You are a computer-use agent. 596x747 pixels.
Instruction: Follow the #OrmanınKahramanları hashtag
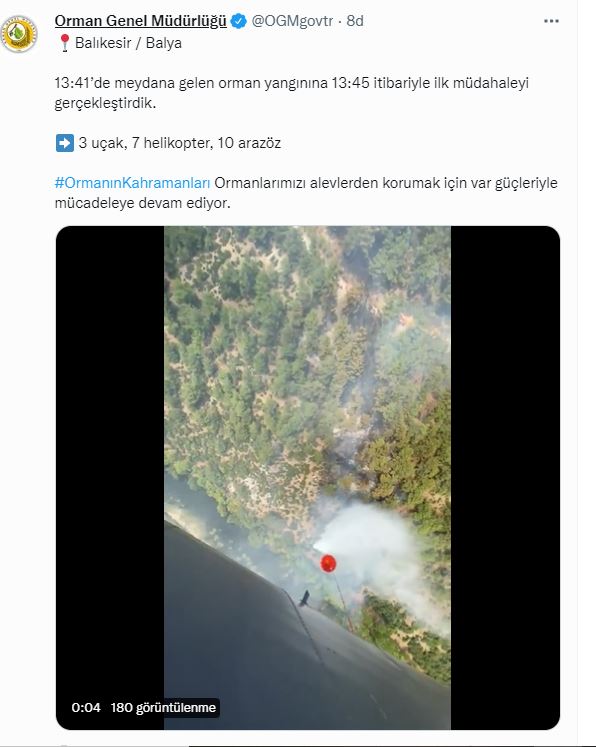132,183
